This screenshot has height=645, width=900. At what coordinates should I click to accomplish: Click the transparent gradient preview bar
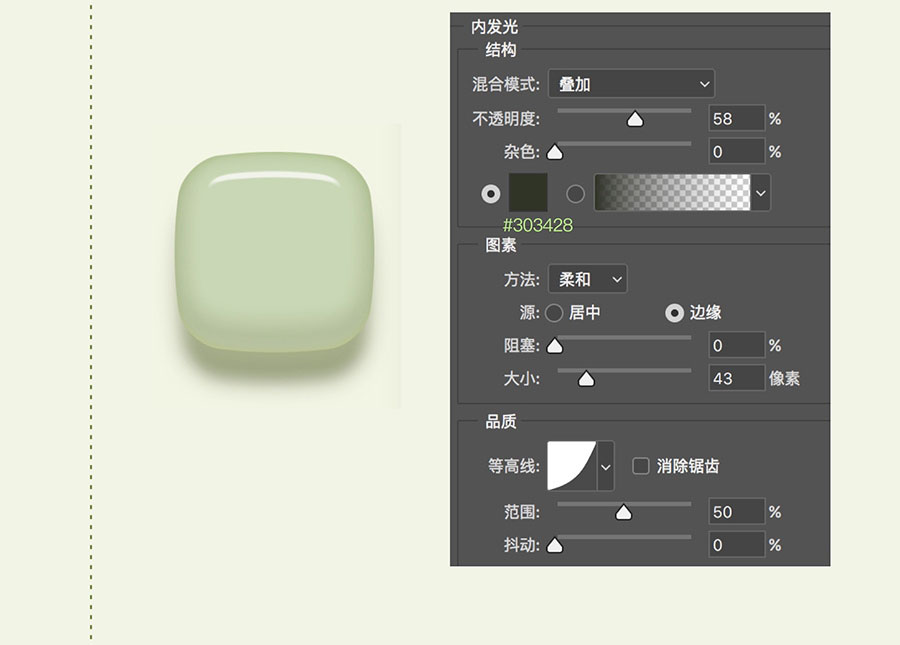pos(672,193)
